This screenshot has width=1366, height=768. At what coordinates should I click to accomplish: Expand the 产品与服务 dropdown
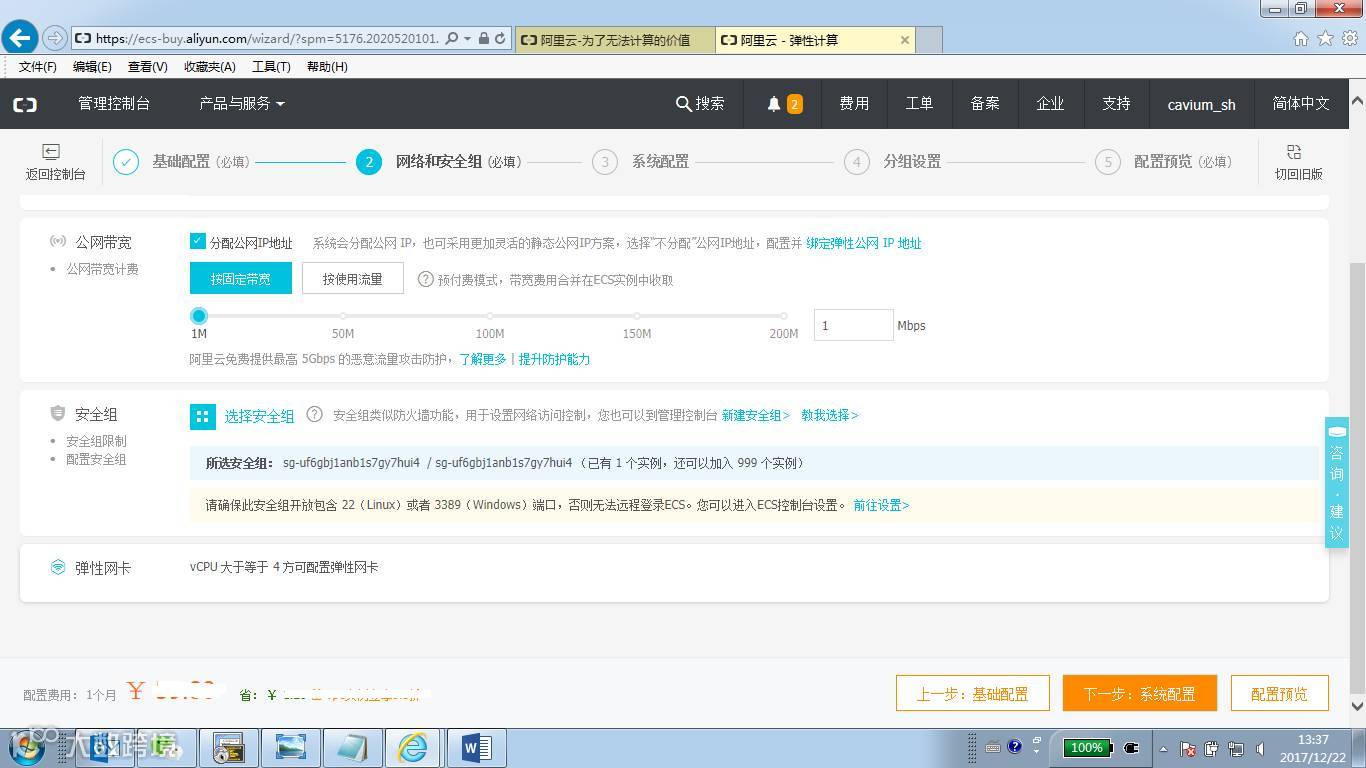click(x=242, y=104)
